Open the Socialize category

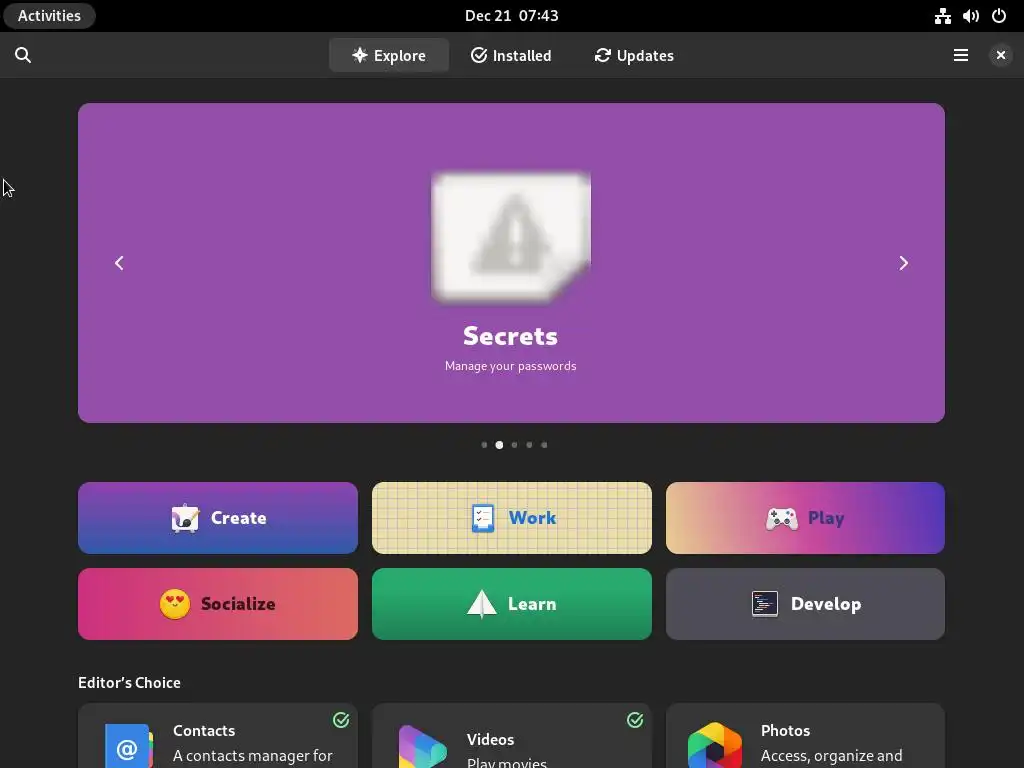[217, 604]
